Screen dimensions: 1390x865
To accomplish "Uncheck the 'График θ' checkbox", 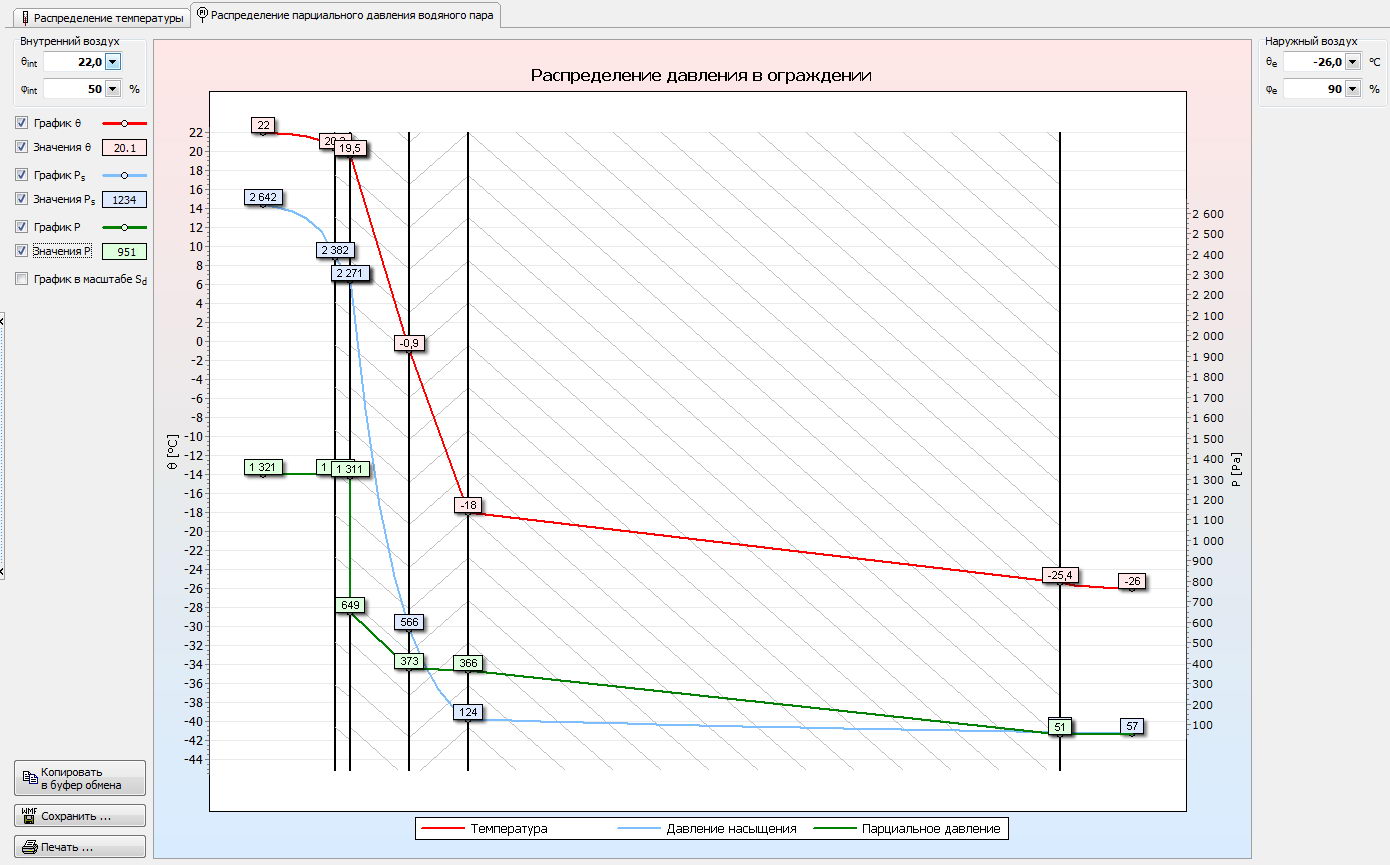I will click(22, 123).
